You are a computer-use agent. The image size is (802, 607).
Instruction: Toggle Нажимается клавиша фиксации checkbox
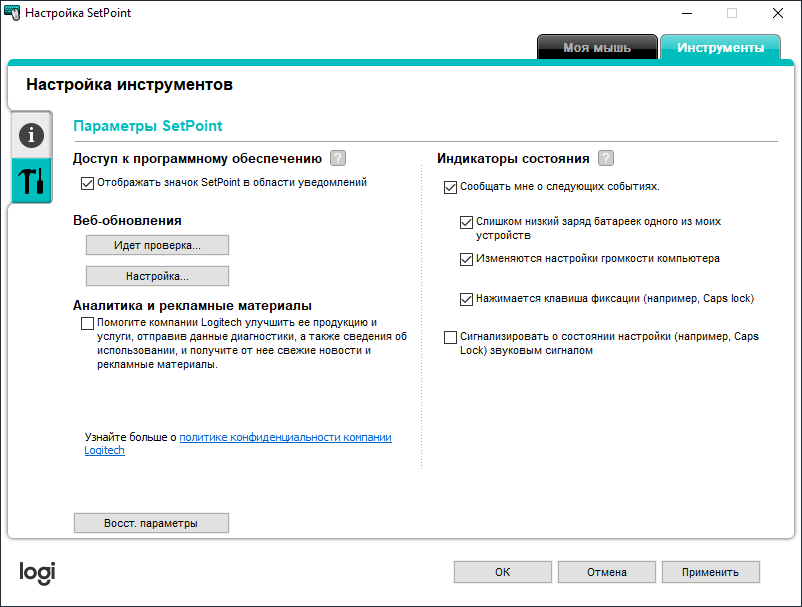pyautogui.click(x=466, y=299)
